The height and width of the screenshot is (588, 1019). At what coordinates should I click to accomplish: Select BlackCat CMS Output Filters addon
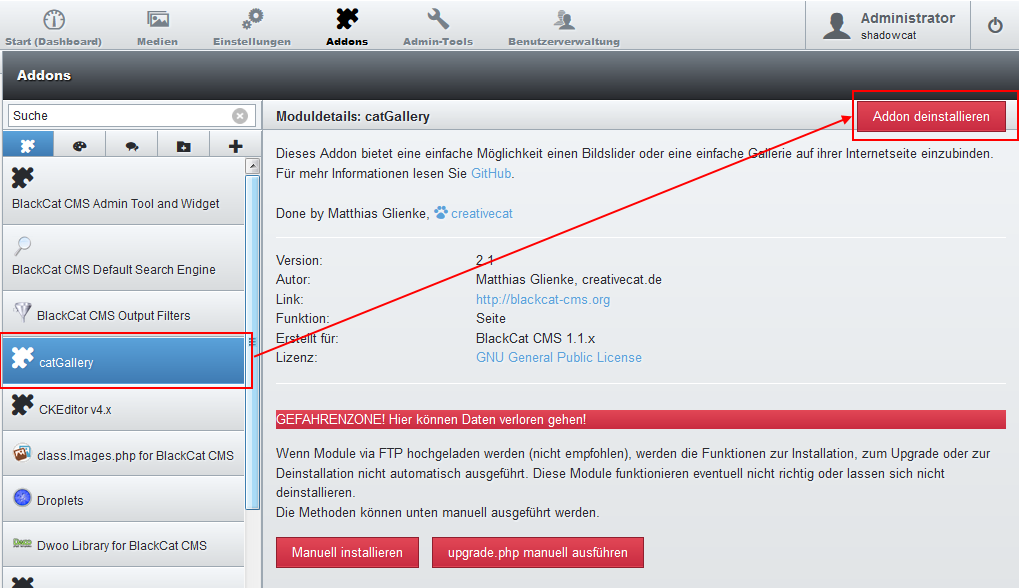(123, 314)
